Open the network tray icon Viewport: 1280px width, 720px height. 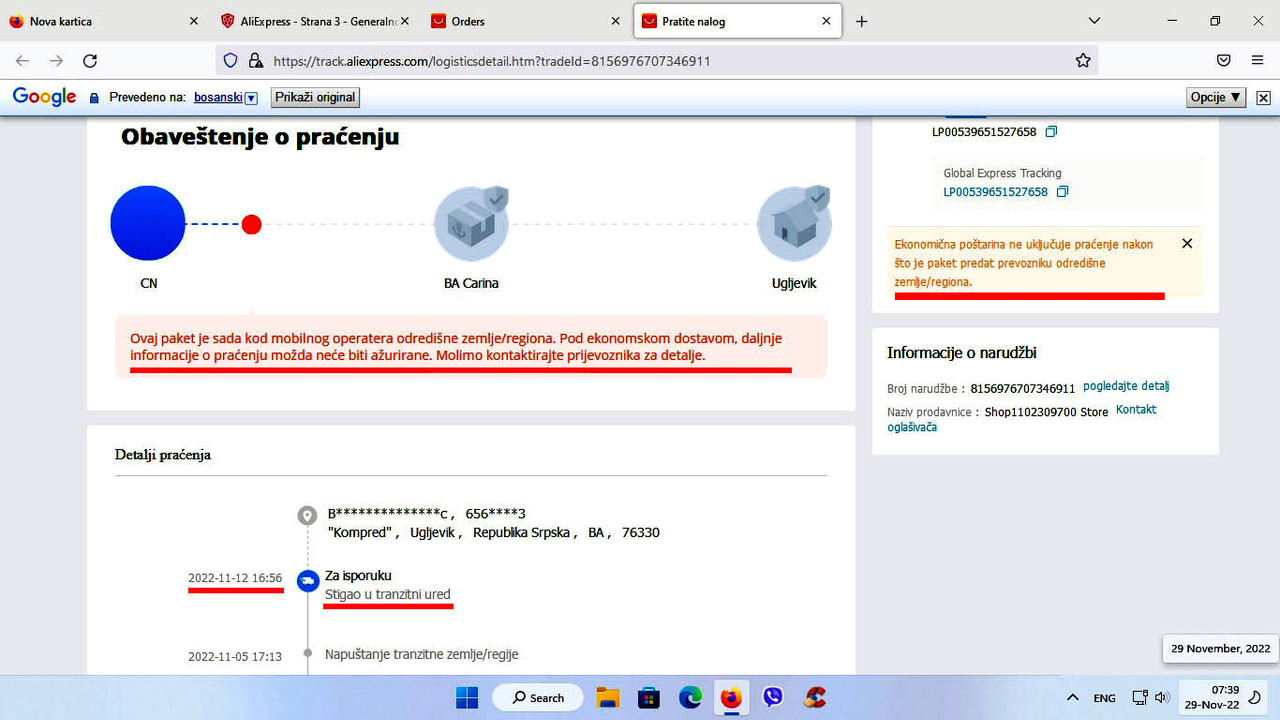tap(1139, 698)
